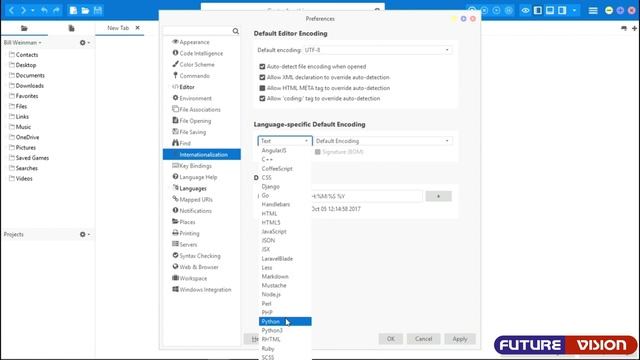
Task: Click the back navigation arrow
Action: point(11,10)
